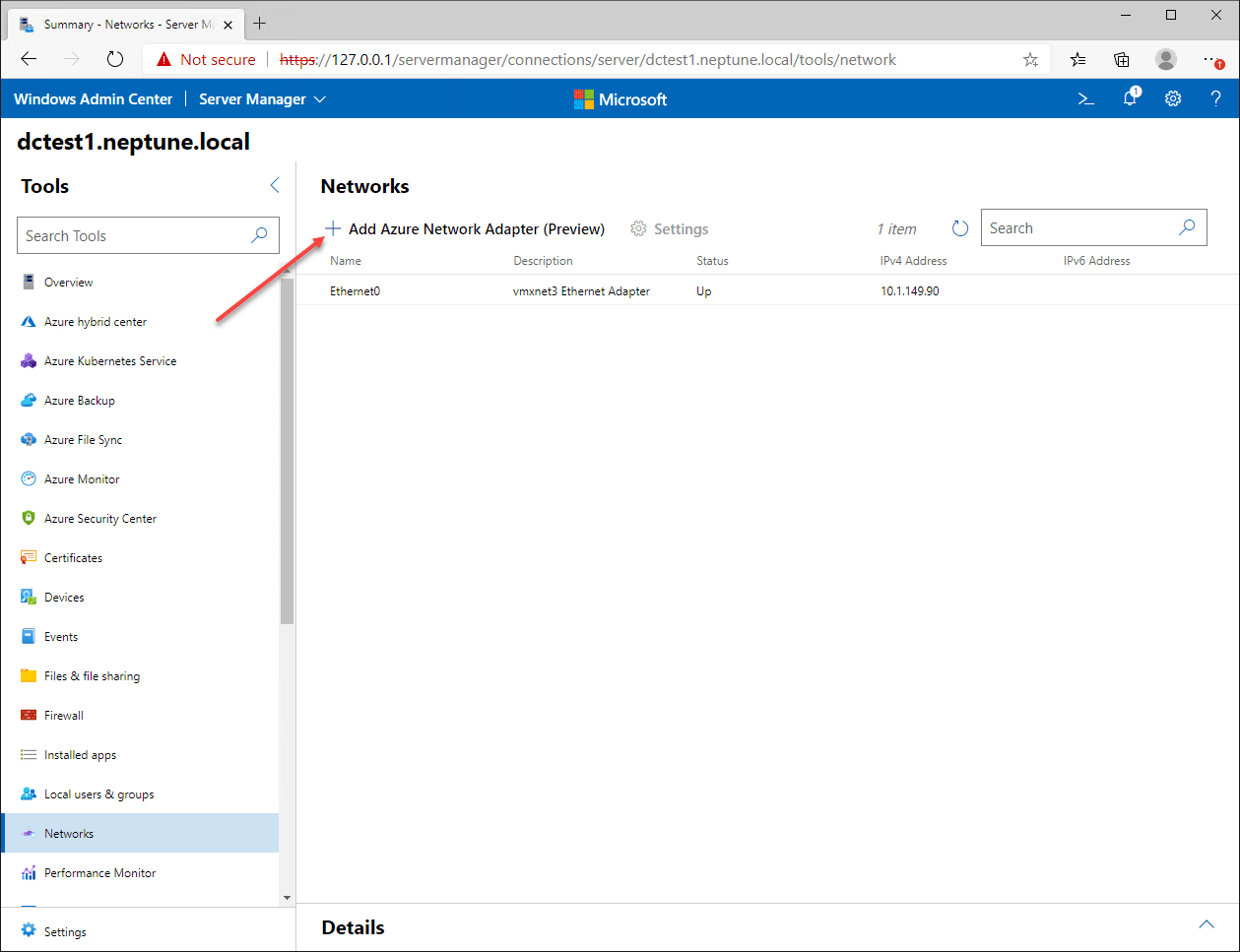Open the notifications bell
The height and width of the screenshot is (952, 1240).
(x=1129, y=98)
